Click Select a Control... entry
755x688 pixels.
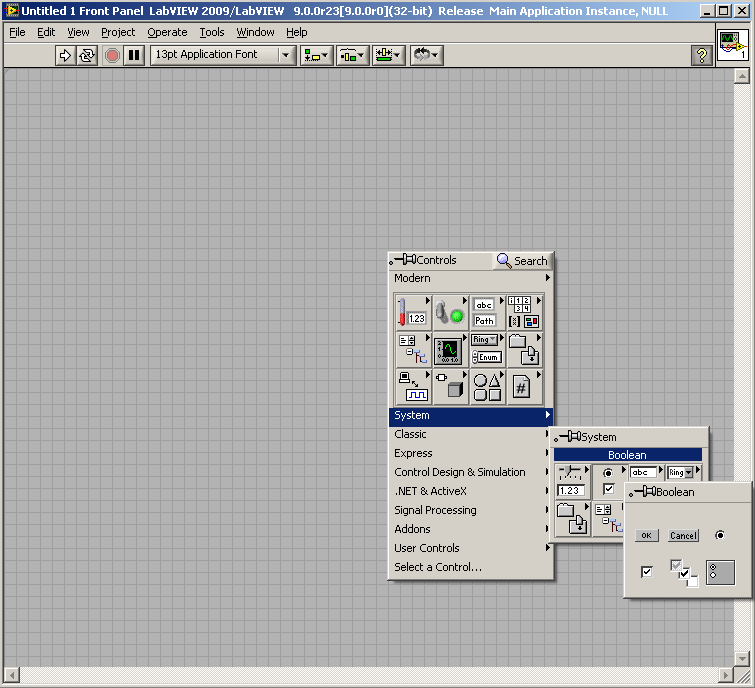click(x=438, y=567)
